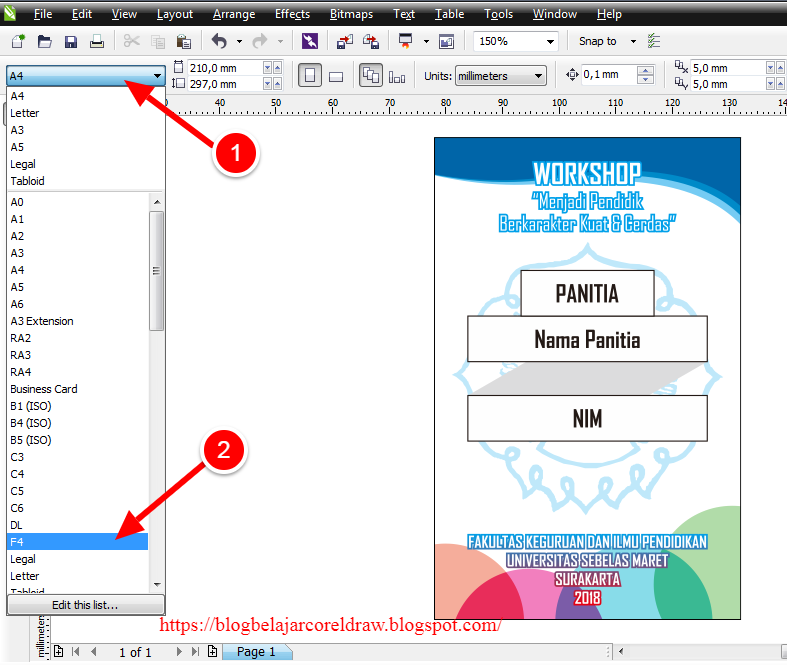Click the Application launcher icon
Image resolution: width=787 pixels, height=665 pixels.
click(x=406, y=41)
